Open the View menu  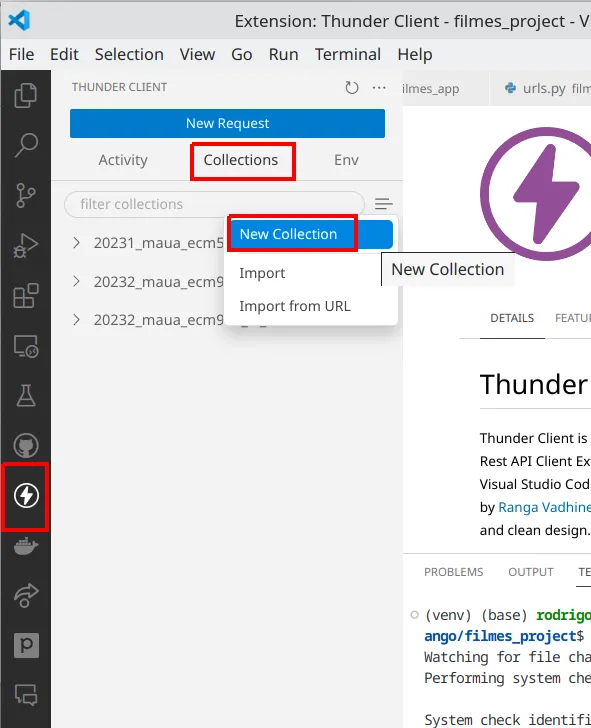[x=197, y=54]
